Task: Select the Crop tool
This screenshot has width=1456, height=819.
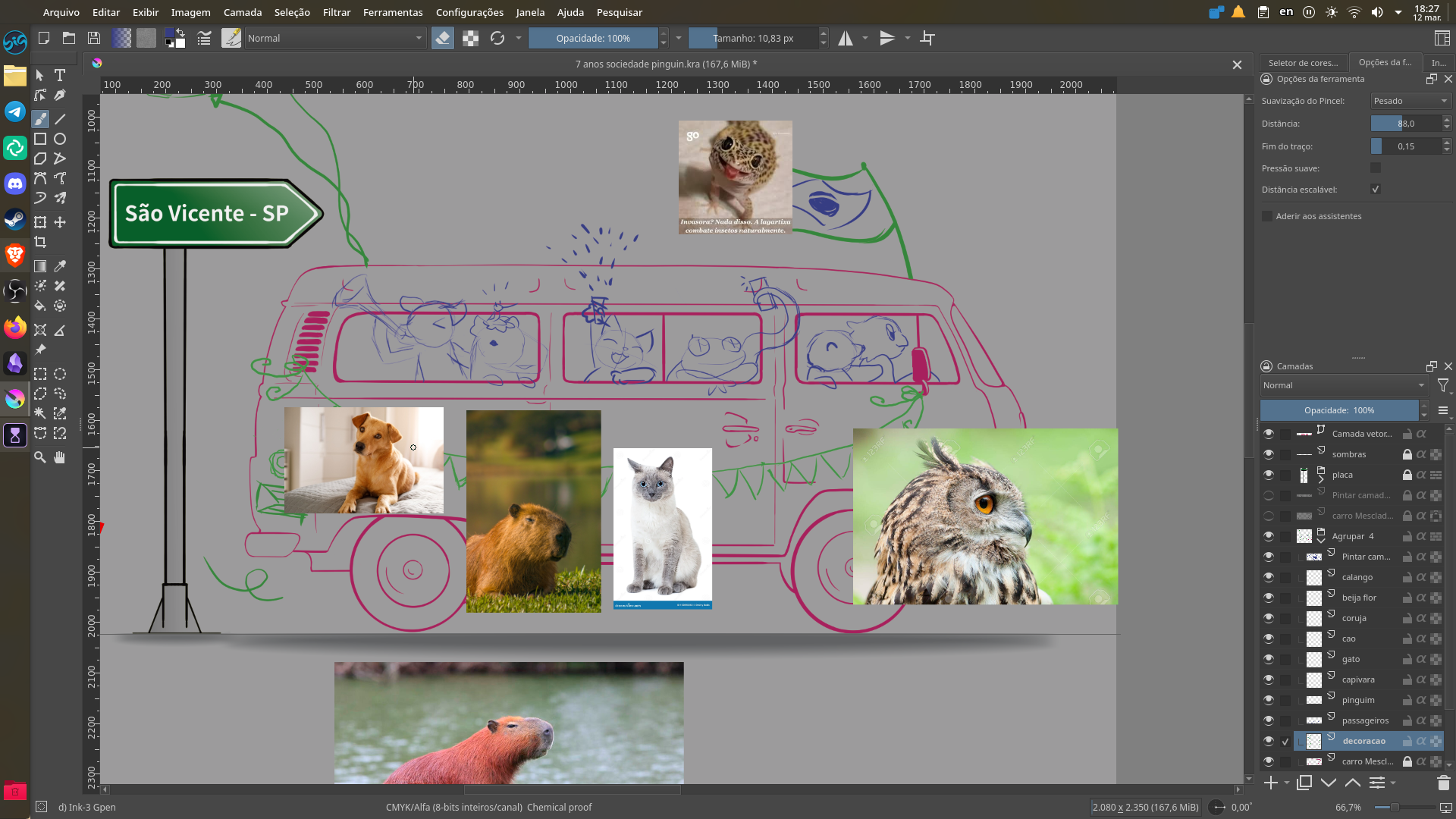Action: pyautogui.click(x=40, y=242)
